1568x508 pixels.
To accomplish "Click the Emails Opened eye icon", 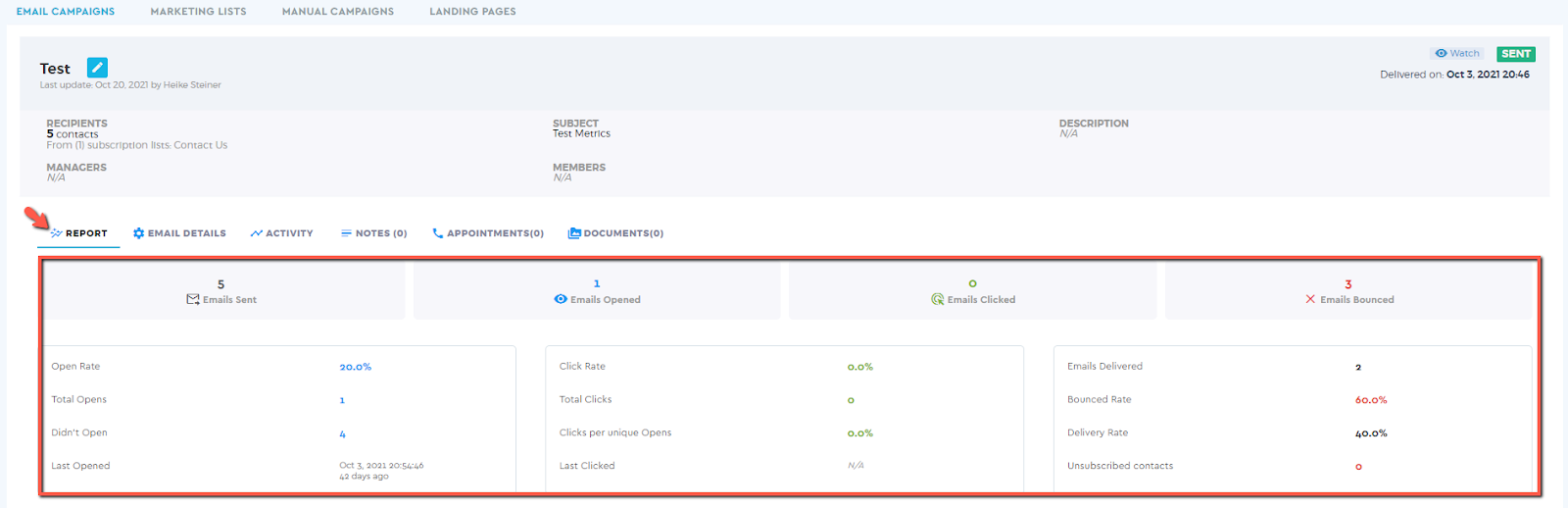I will [561, 299].
